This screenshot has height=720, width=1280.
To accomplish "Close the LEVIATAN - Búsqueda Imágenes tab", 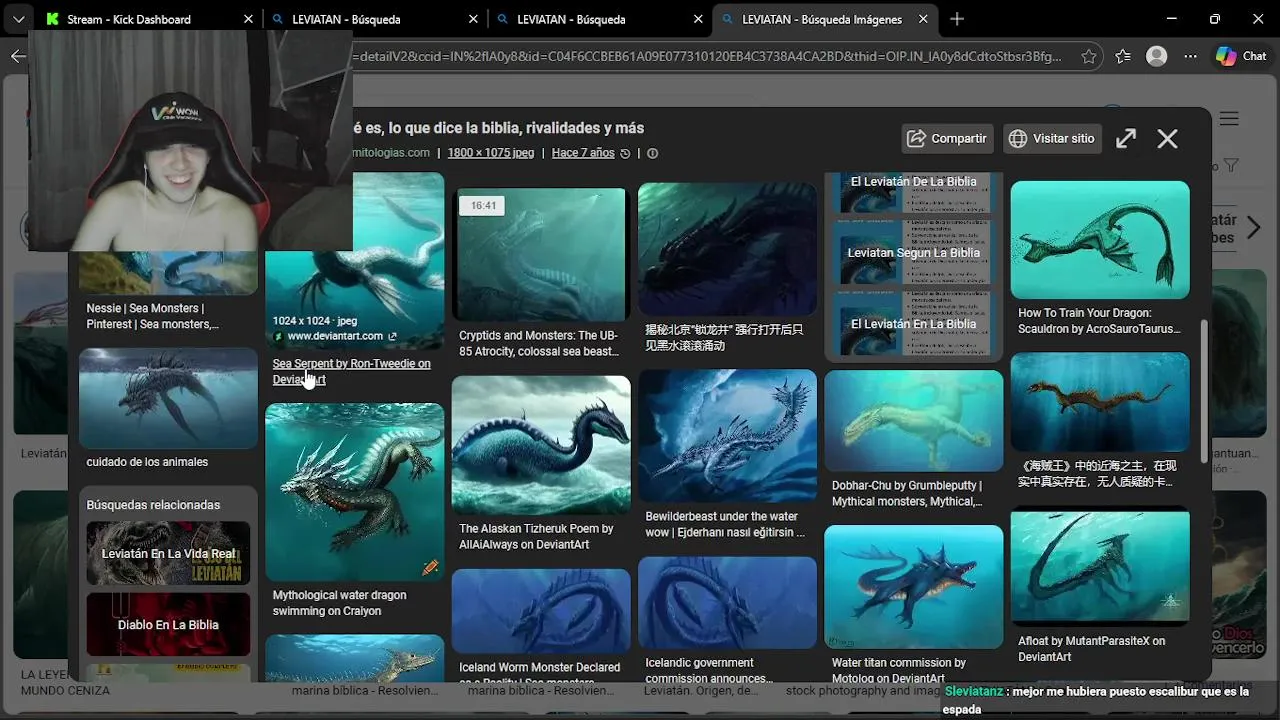I will (923, 19).
